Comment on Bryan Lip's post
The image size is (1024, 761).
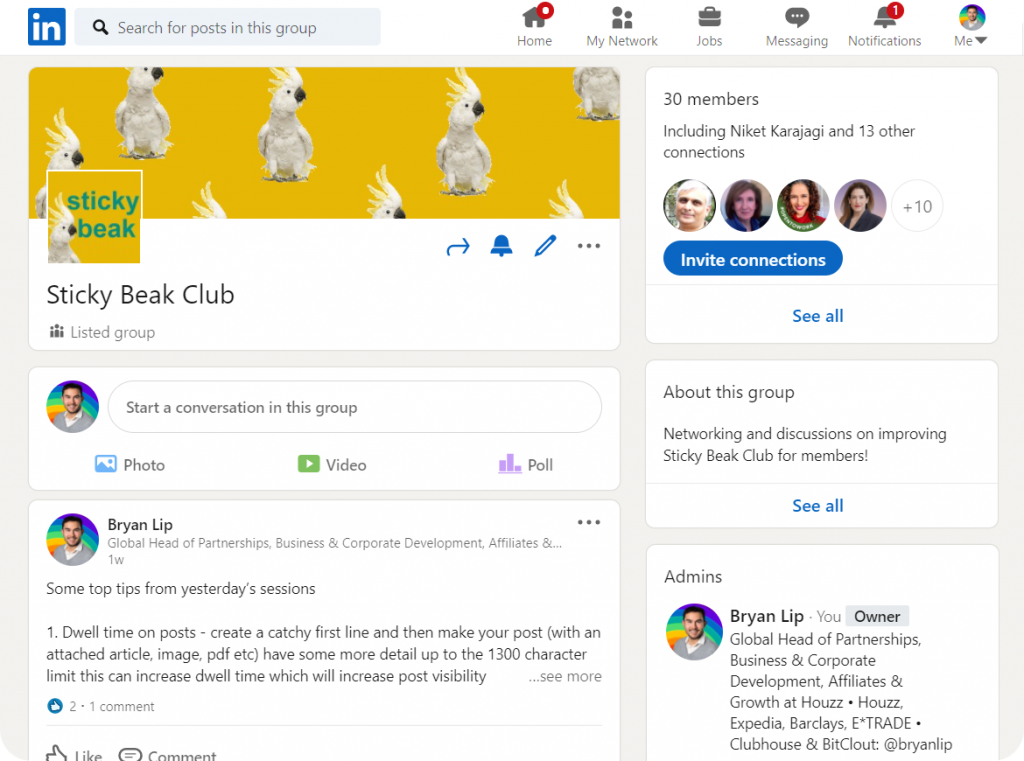167,754
